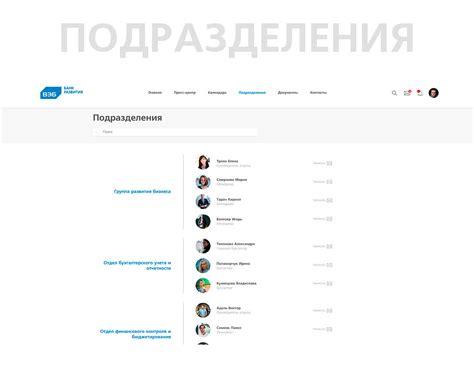This screenshot has width=474, height=365.
Task: Focus the Поиск search field under Подразделения
Action: 175,132
